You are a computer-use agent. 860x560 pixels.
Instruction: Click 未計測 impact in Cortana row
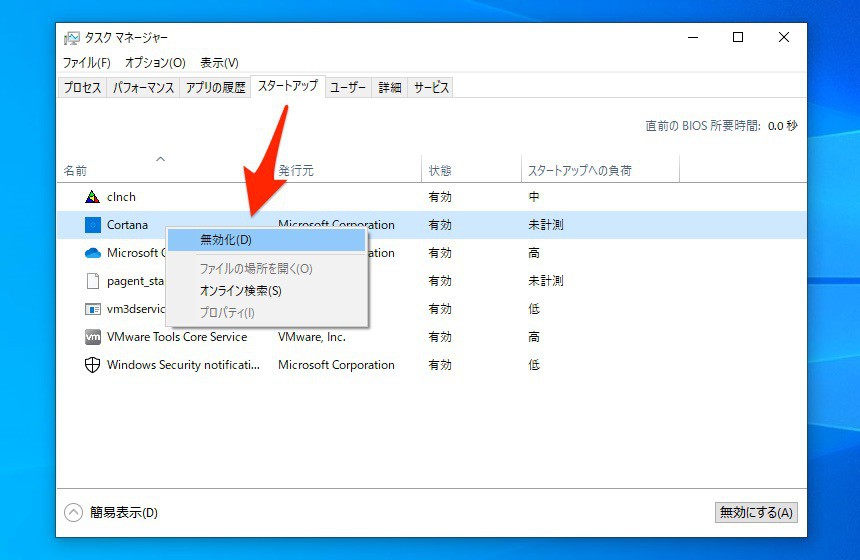[x=546, y=225]
